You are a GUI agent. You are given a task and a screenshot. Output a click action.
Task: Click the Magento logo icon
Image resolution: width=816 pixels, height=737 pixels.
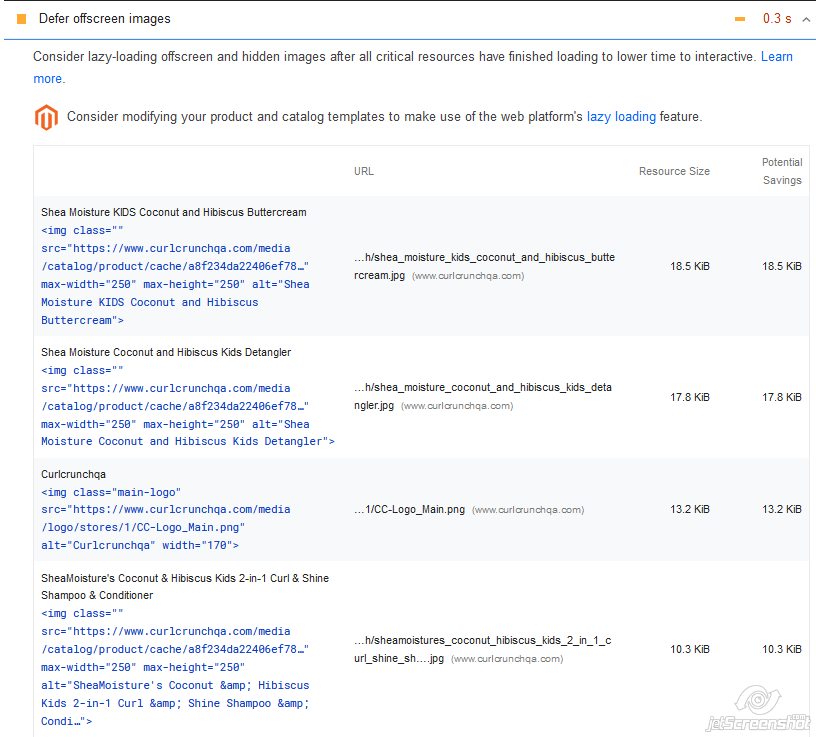tap(46, 117)
